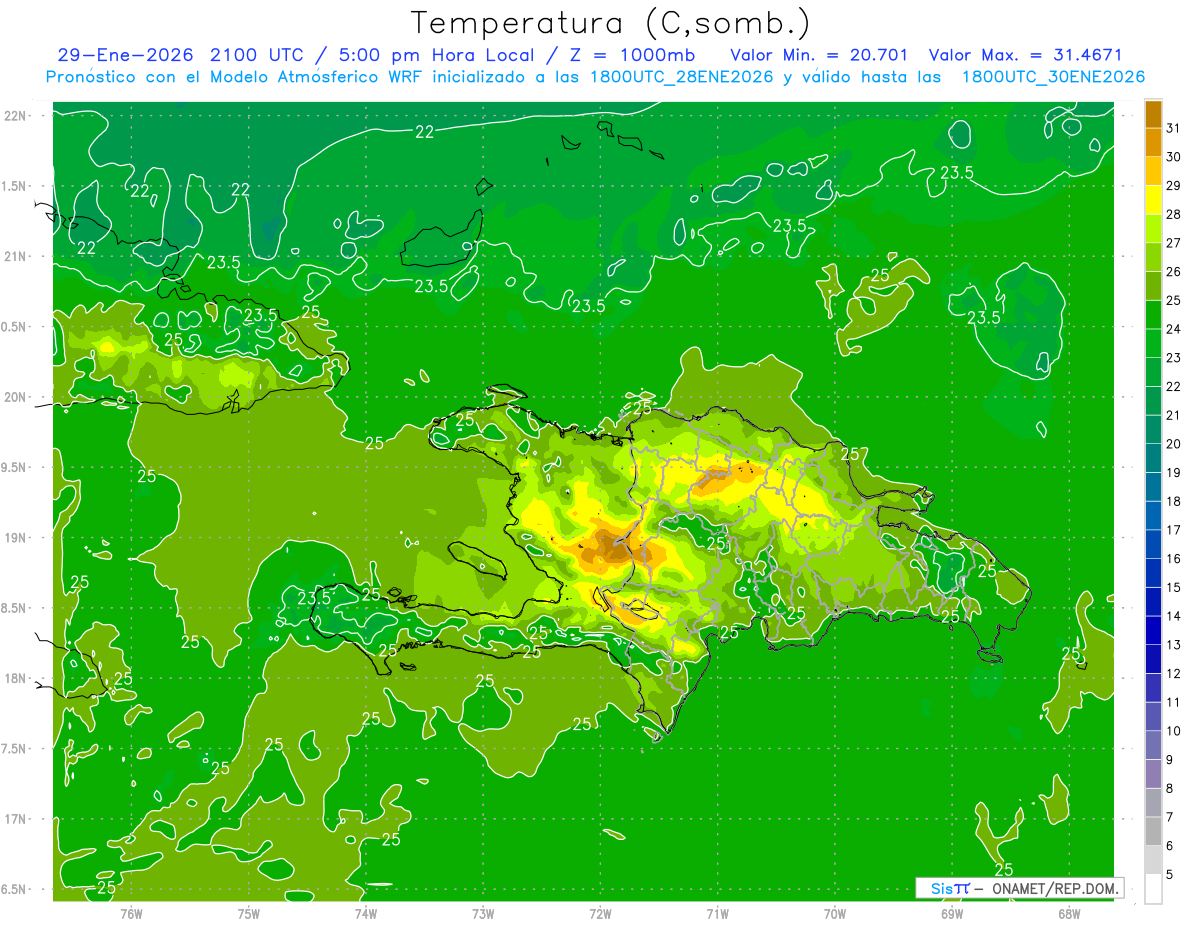Pick the top brown swatch above 31

[1153, 113]
